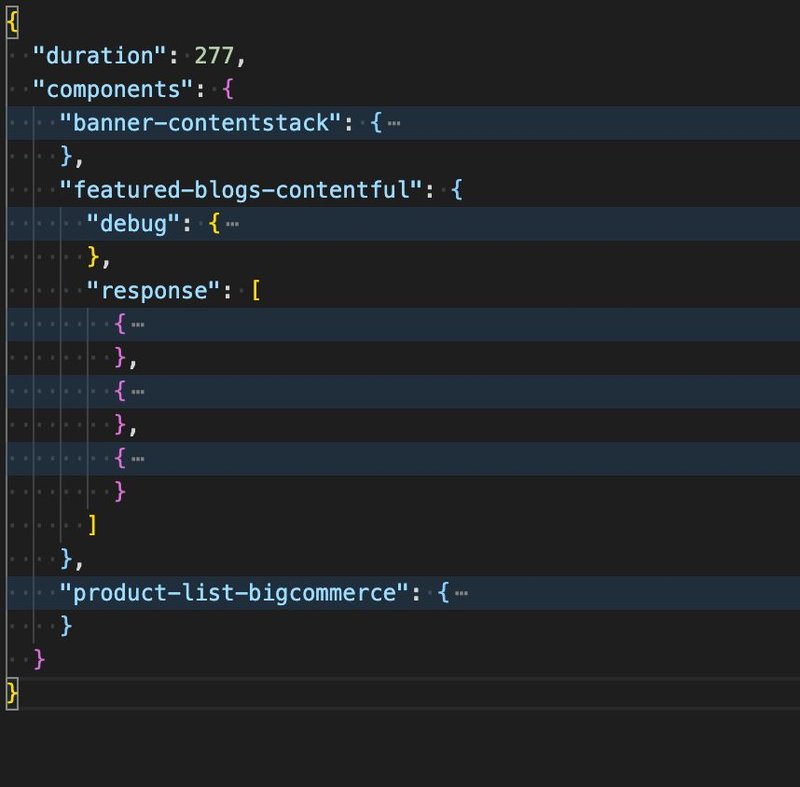Click the "components" key
Image resolution: width=800 pixels, height=787 pixels.
(113, 89)
